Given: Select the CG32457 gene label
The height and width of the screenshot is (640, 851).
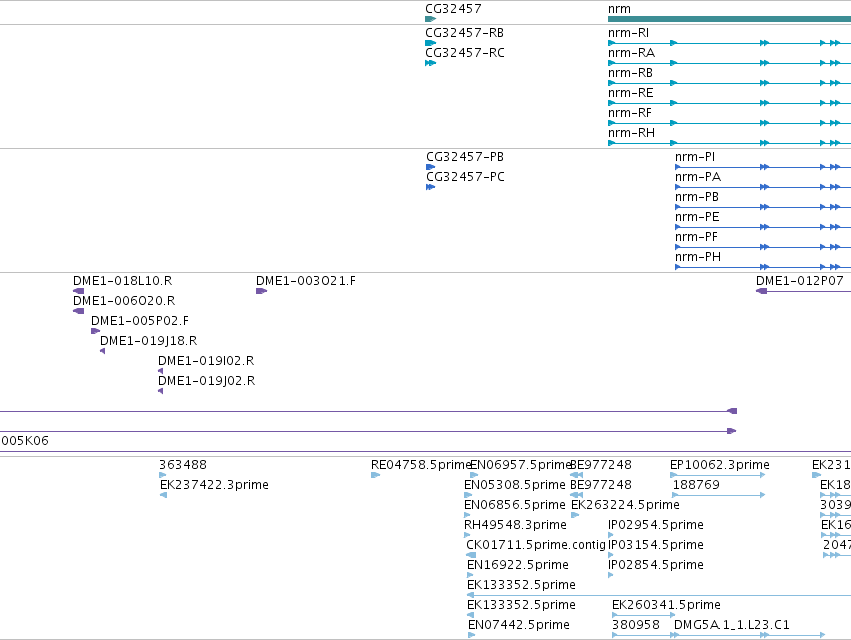Looking at the screenshot, I should point(453,9).
